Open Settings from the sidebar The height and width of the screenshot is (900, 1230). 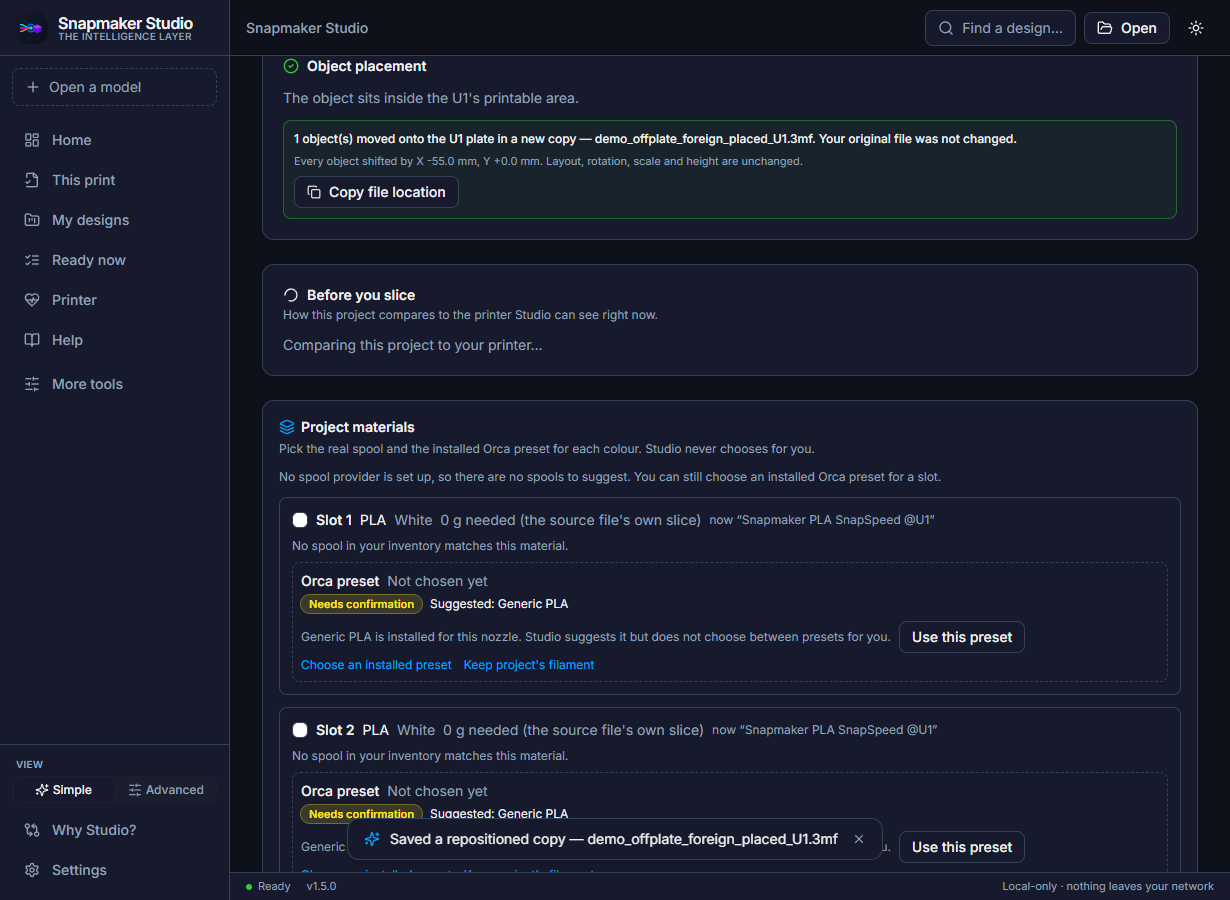click(x=114, y=870)
